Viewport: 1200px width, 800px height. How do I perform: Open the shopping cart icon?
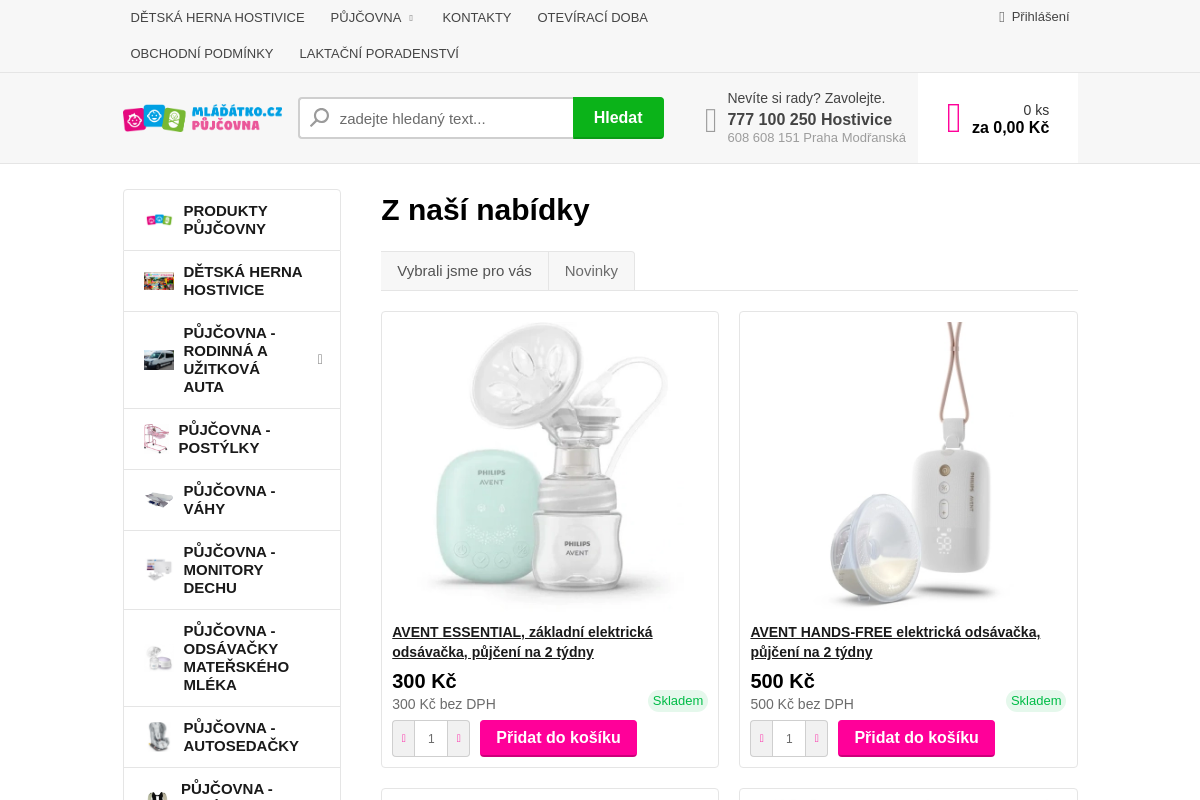point(953,117)
